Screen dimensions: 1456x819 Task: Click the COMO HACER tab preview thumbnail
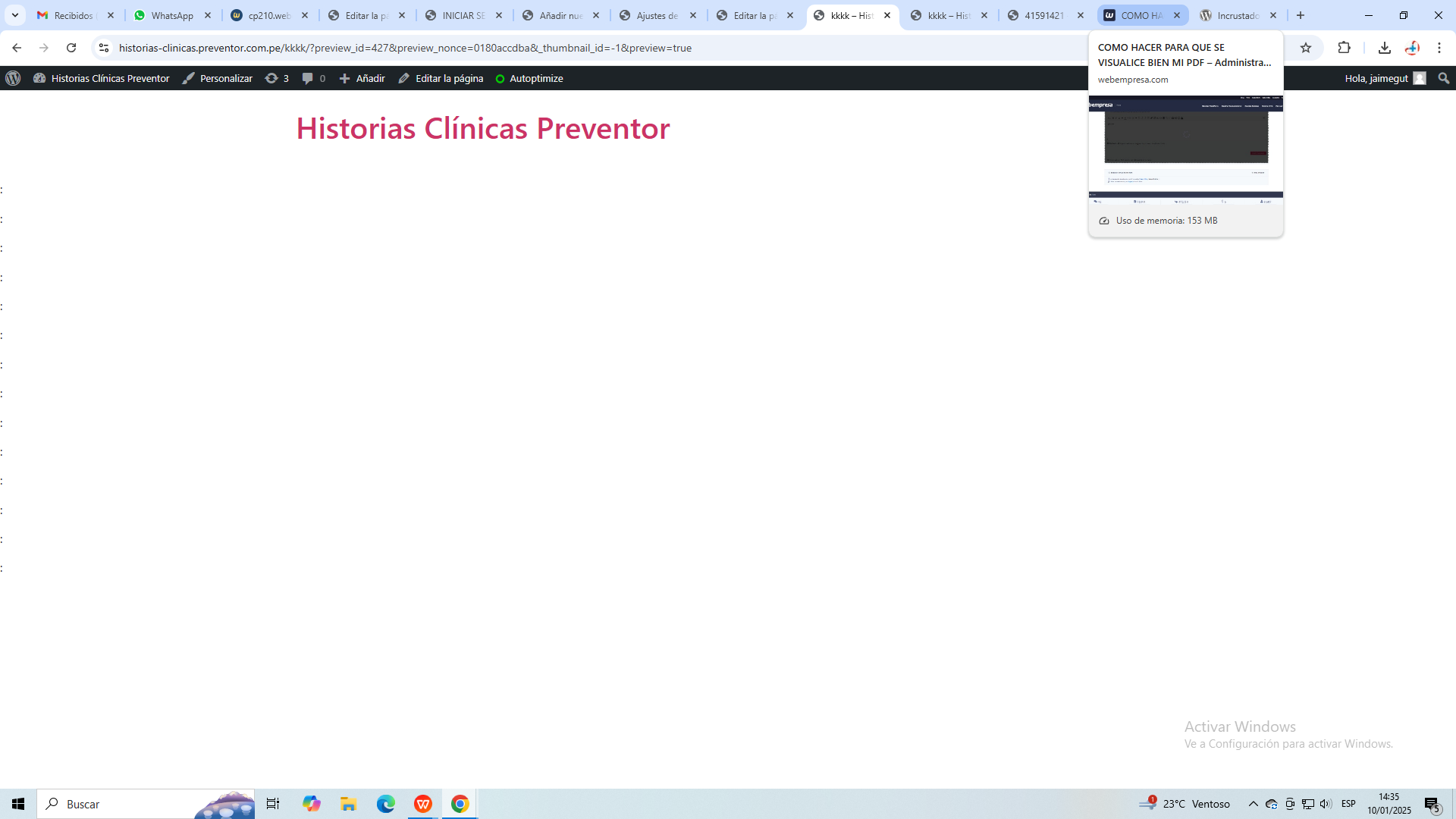1186,150
